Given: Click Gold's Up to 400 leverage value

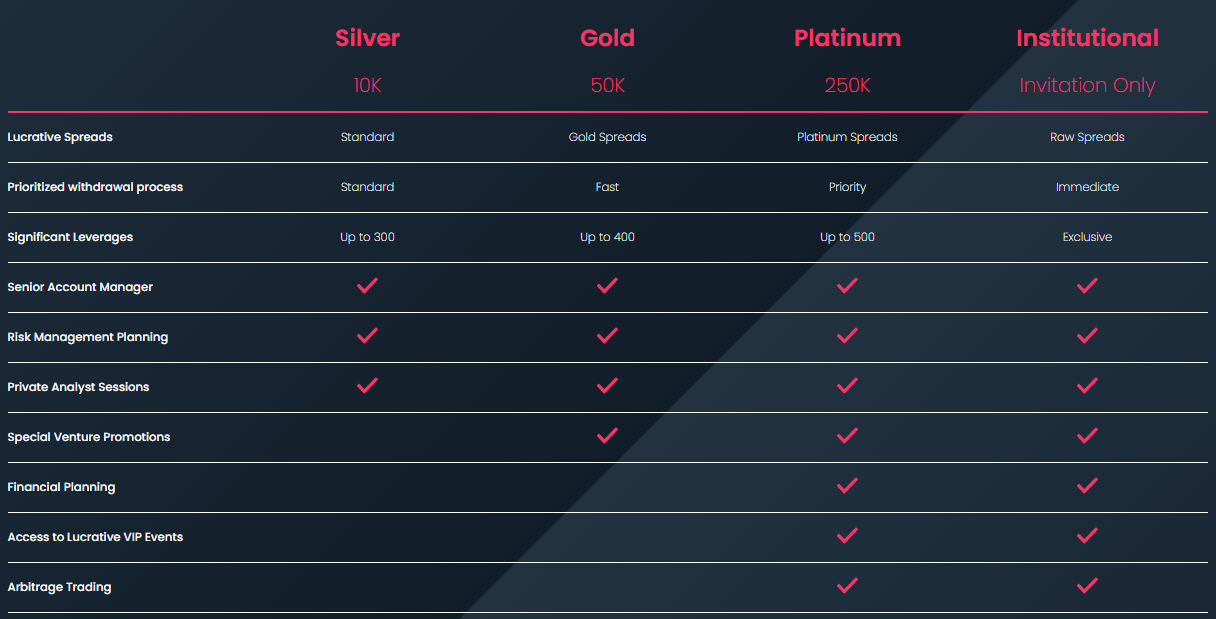Looking at the screenshot, I should pyautogui.click(x=607, y=237).
